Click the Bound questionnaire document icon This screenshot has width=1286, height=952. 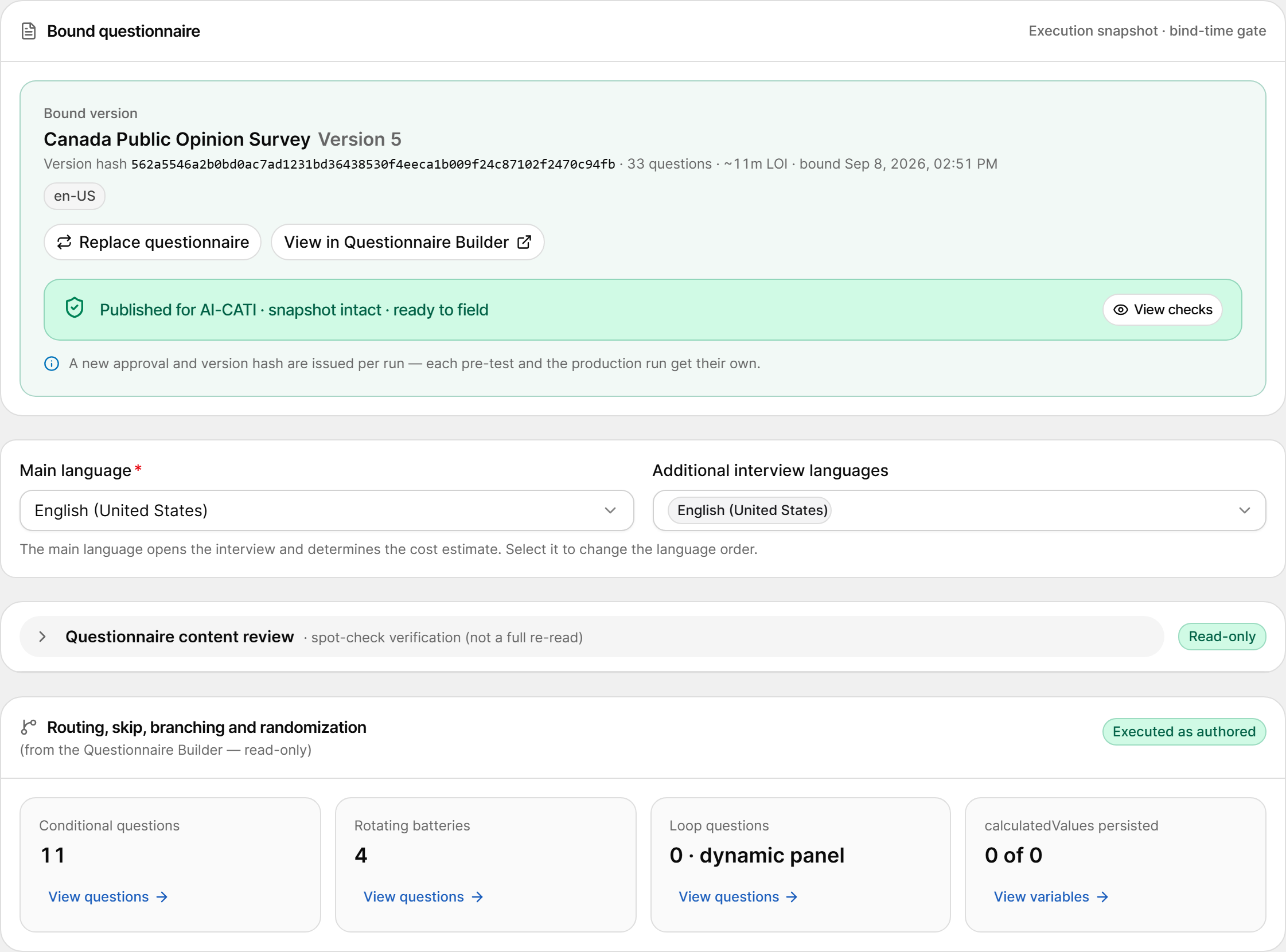click(28, 31)
